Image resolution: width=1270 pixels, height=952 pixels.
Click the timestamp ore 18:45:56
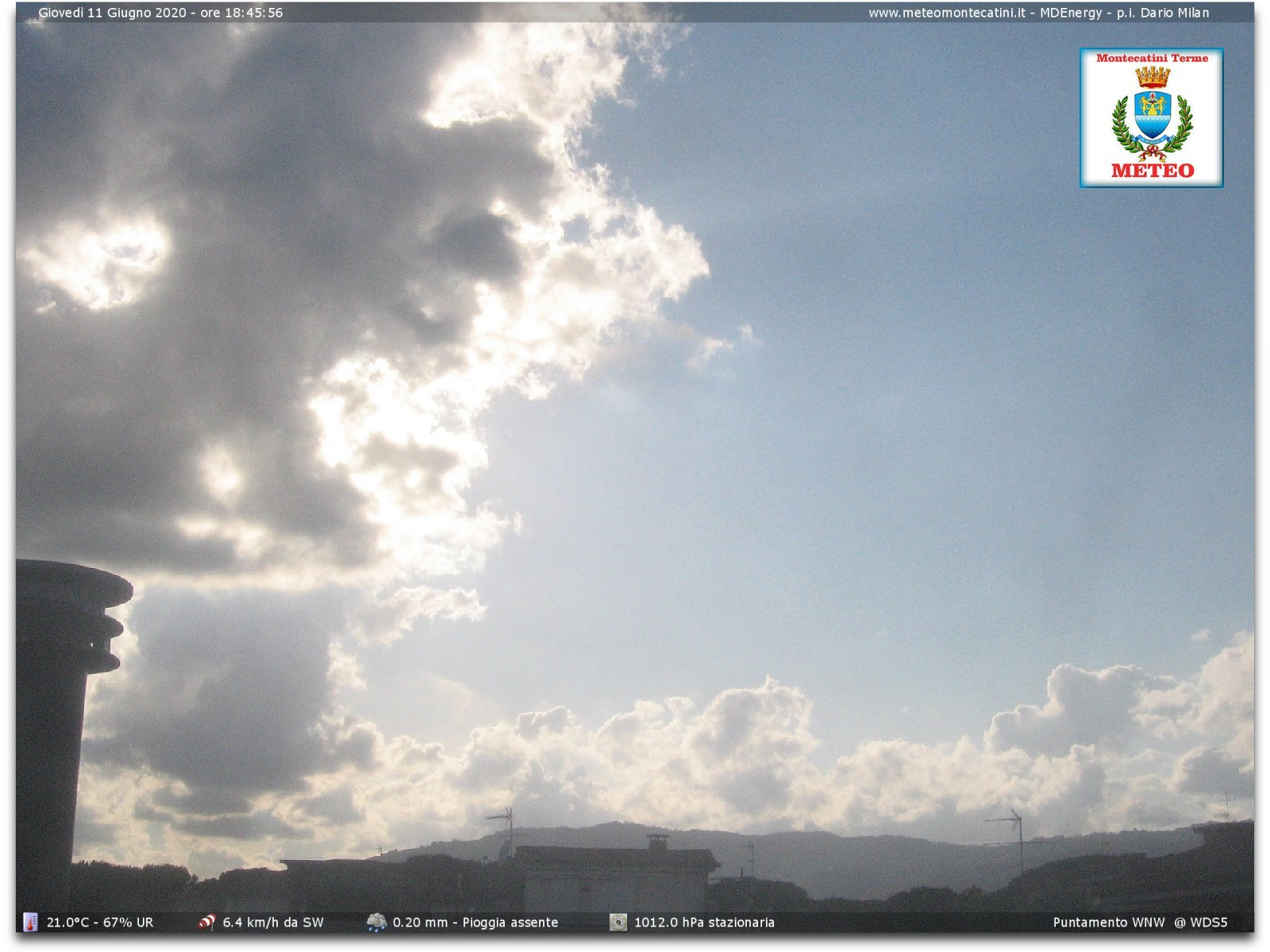pyautogui.click(x=241, y=13)
